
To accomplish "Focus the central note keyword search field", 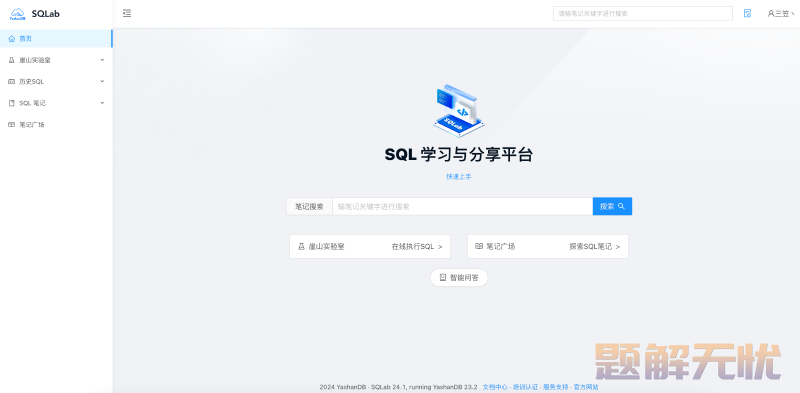I will tap(462, 206).
